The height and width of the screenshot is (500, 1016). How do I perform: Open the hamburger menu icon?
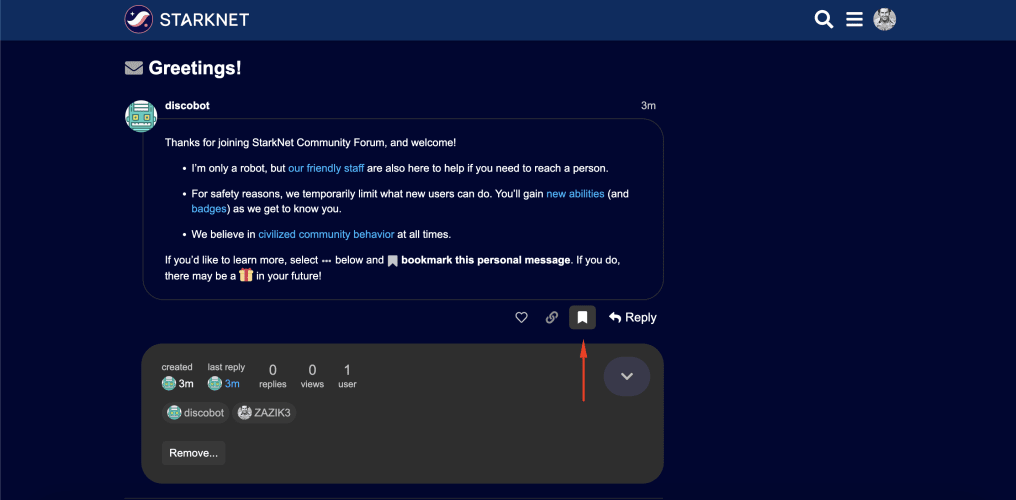[854, 19]
